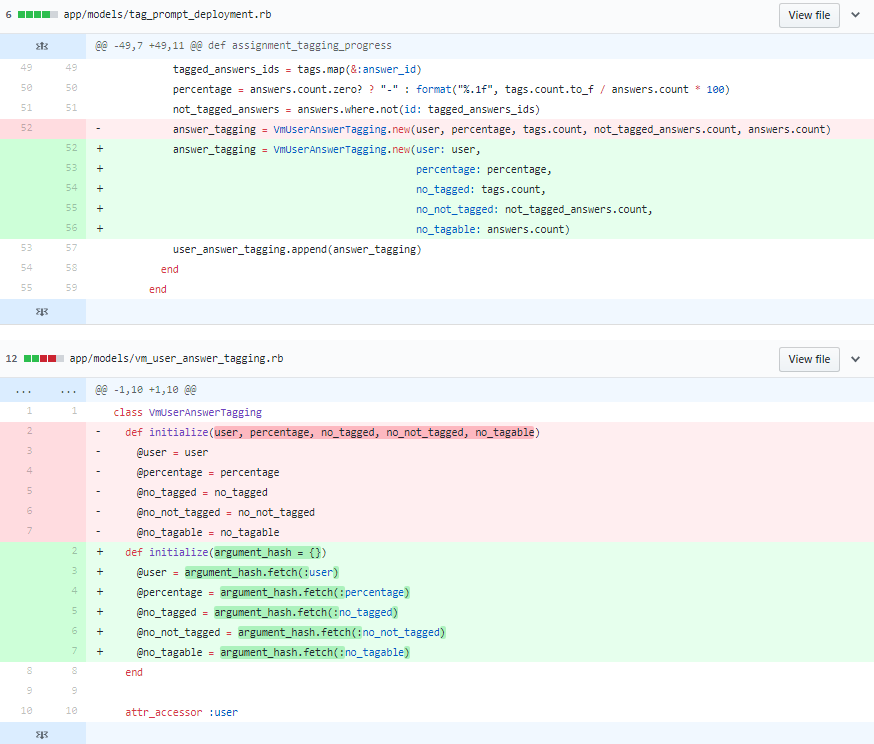Image resolution: width=874 pixels, height=744 pixels.
Task: Click 'attr_accessor :user' line
Action: pos(480,712)
